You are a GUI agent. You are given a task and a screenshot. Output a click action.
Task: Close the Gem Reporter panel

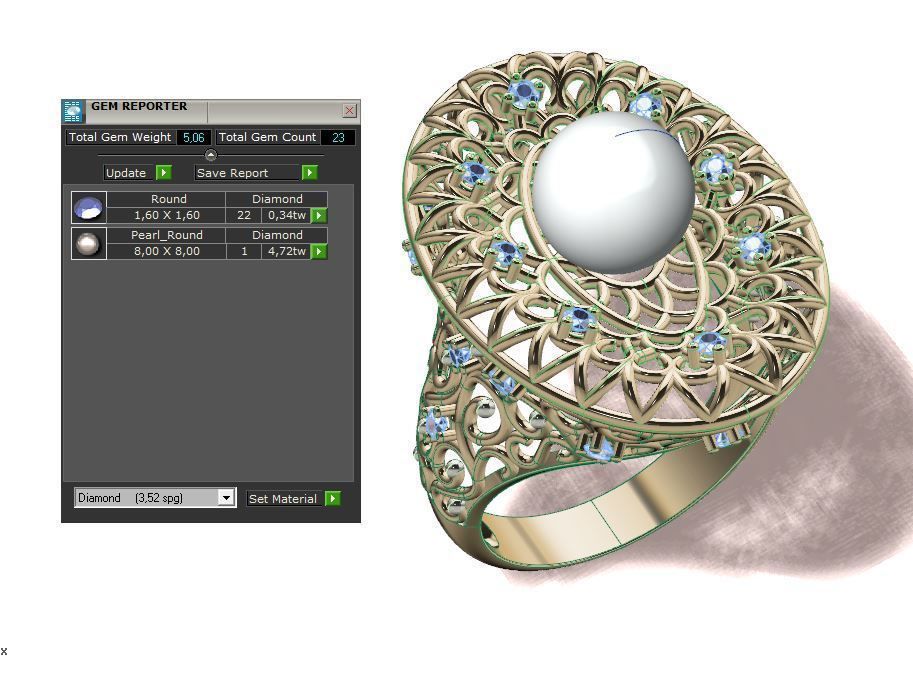(x=349, y=110)
